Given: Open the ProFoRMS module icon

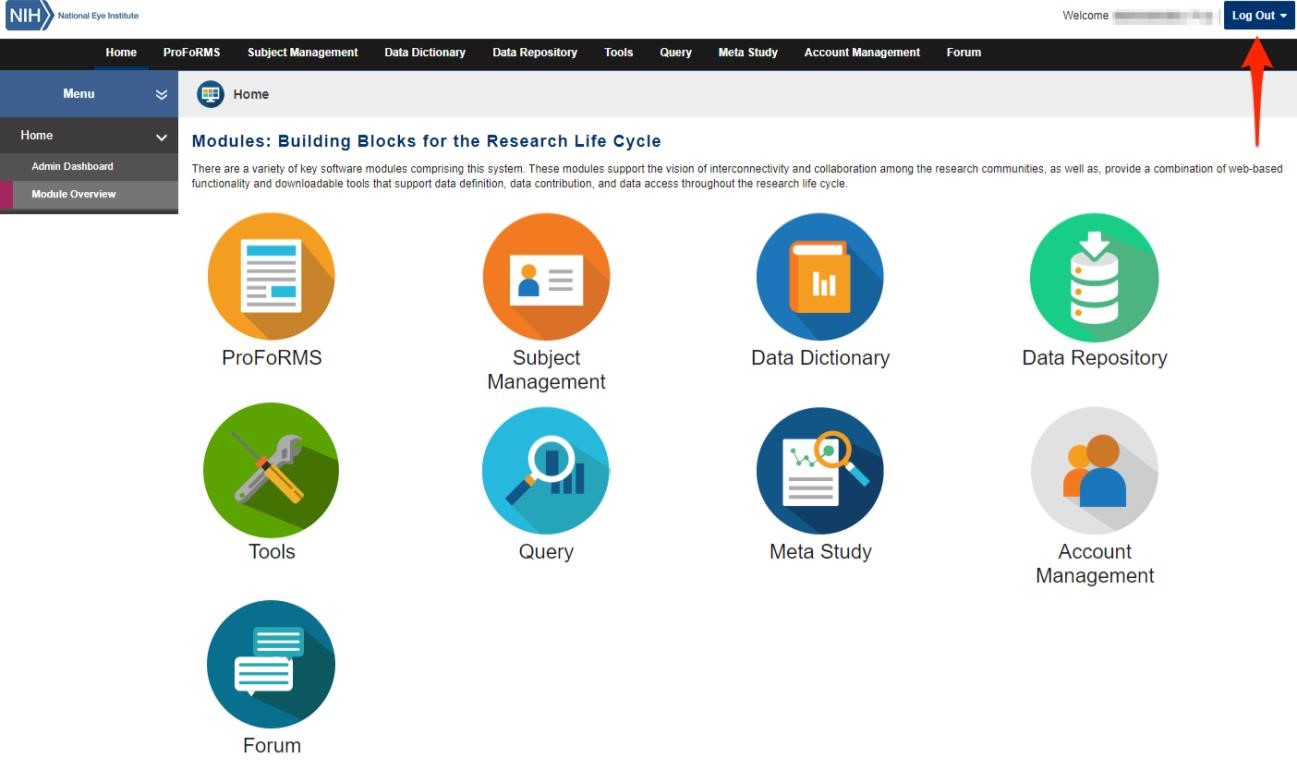Looking at the screenshot, I should point(271,277).
